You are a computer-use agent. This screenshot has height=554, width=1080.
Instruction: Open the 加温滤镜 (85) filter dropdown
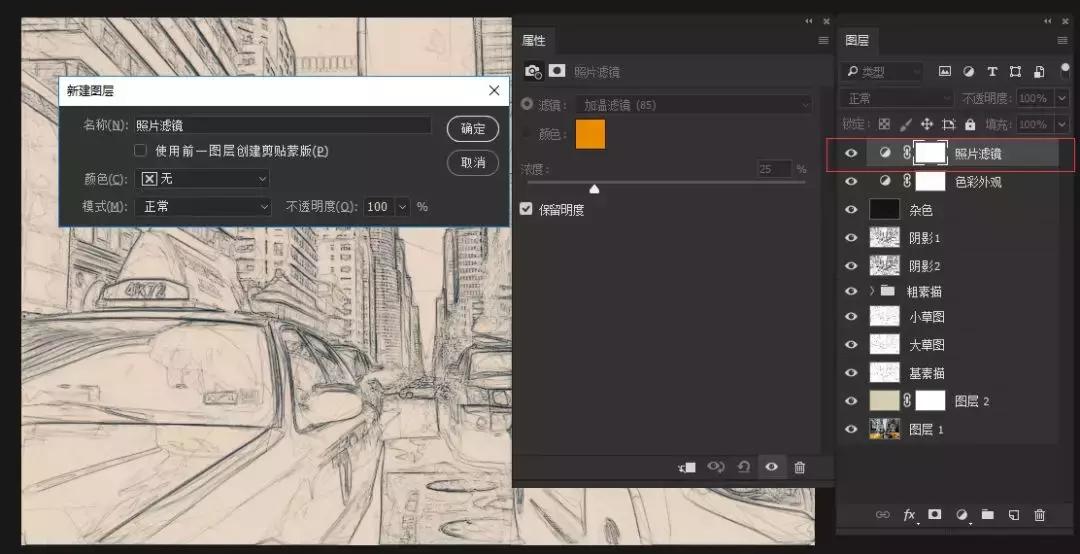(694, 105)
